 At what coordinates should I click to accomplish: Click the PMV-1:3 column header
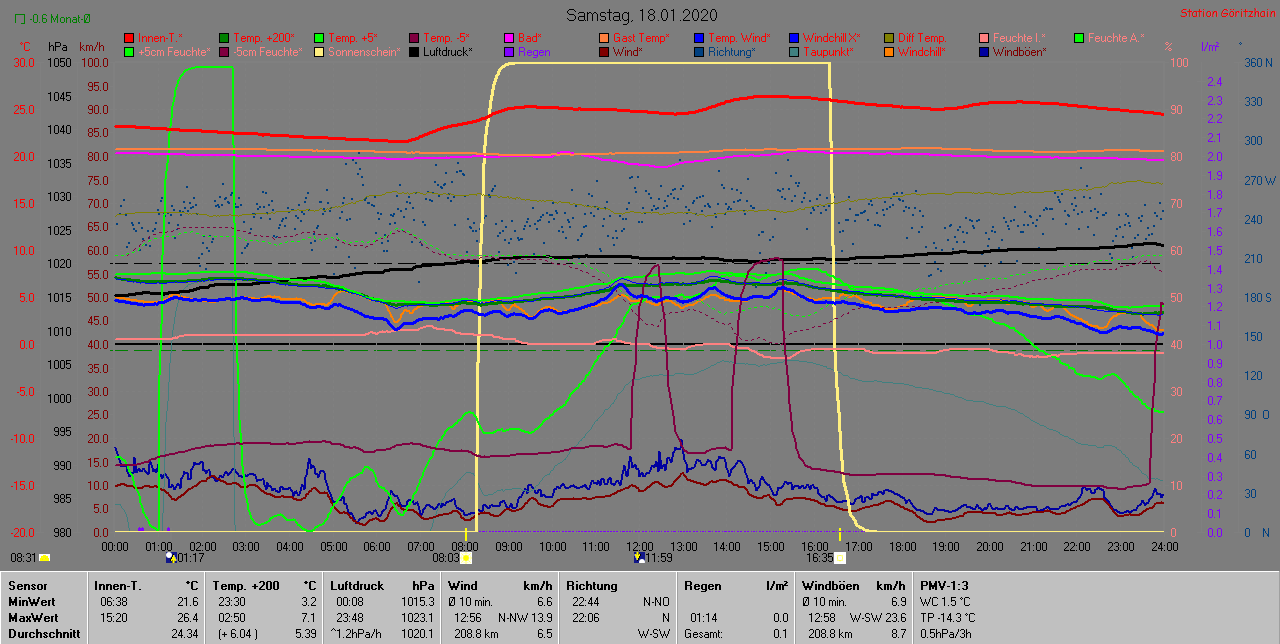click(945, 585)
